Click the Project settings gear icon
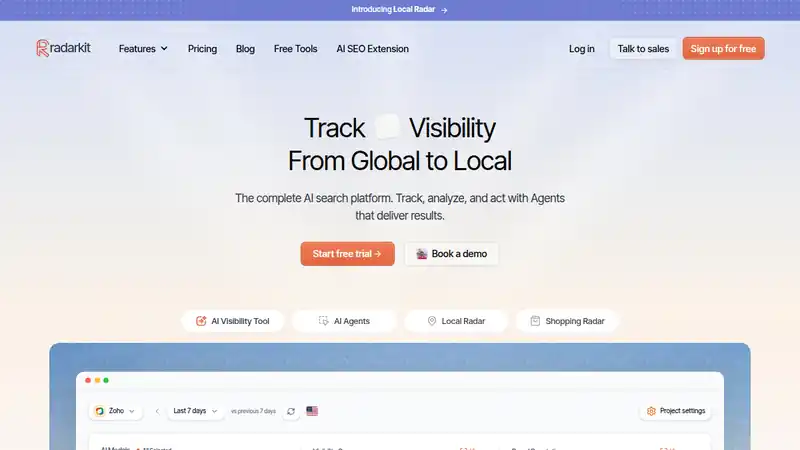The image size is (800, 450). pyautogui.click(x=651, y=411)
